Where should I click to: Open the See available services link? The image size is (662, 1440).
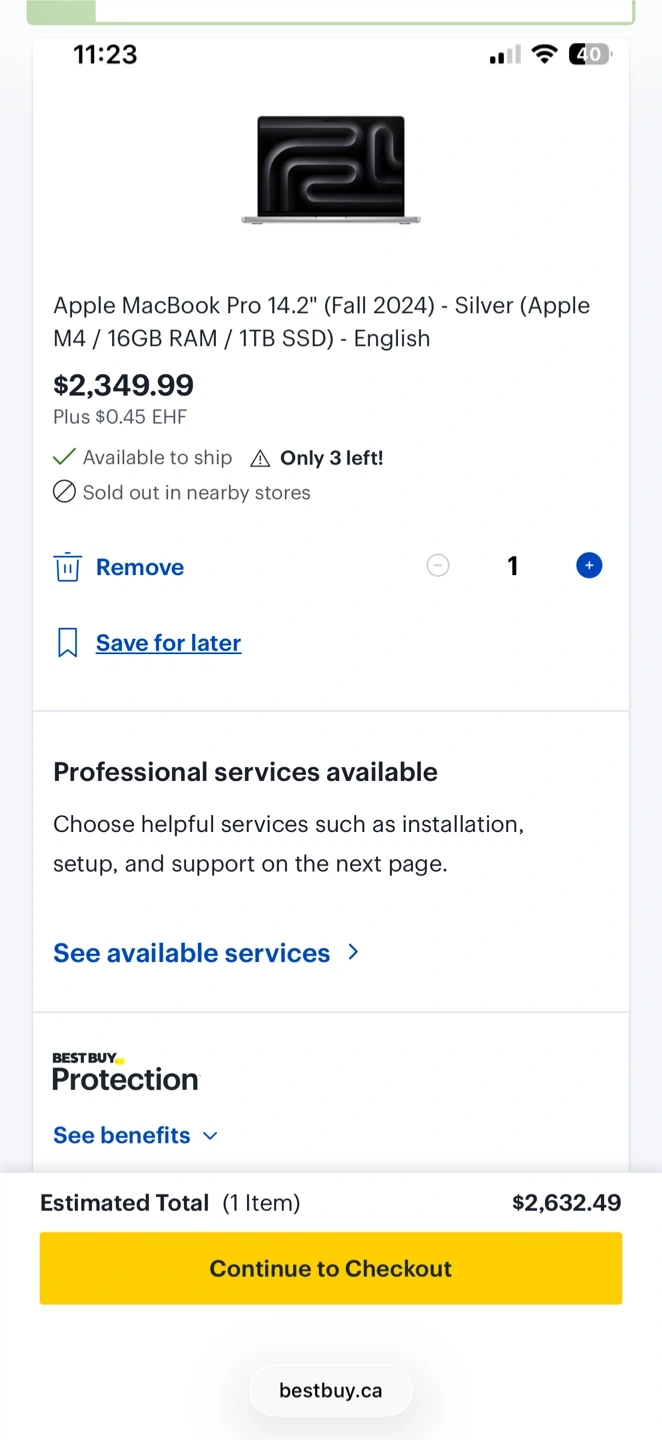pyautogui.click(x=191, y=953)
